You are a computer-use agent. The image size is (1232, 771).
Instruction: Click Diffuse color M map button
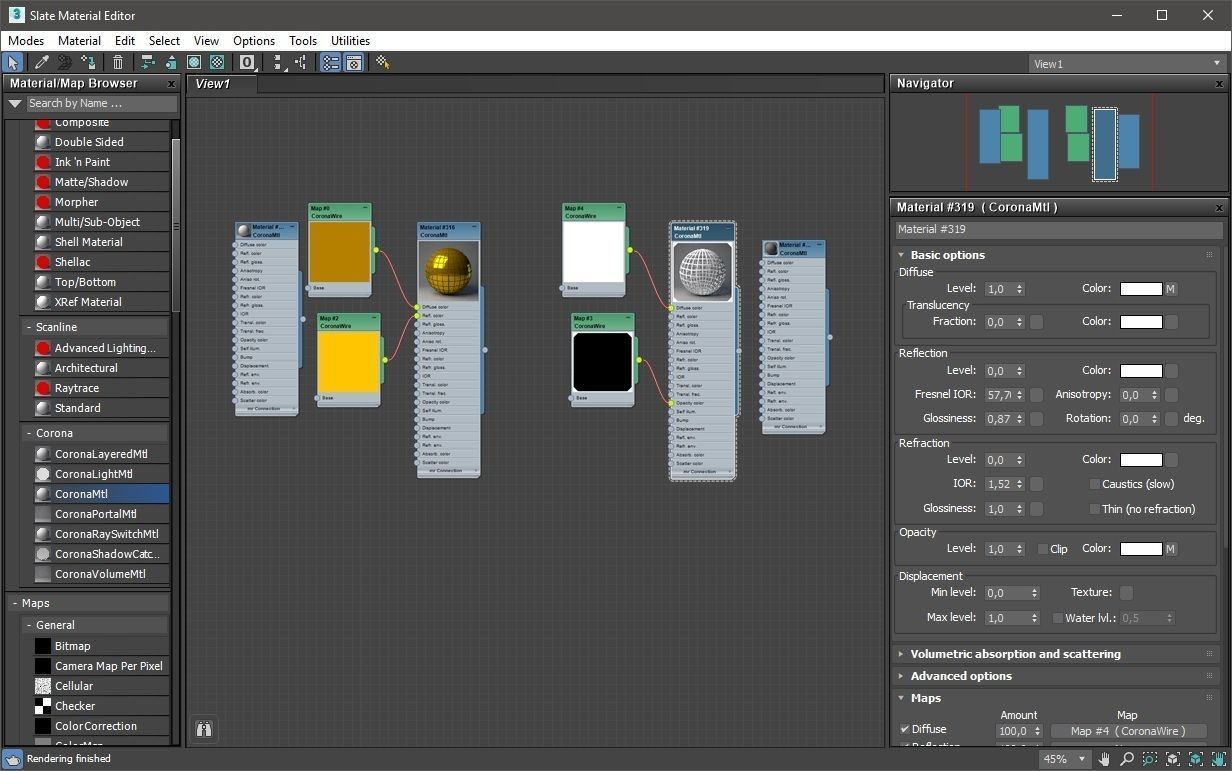[1171, 289]
